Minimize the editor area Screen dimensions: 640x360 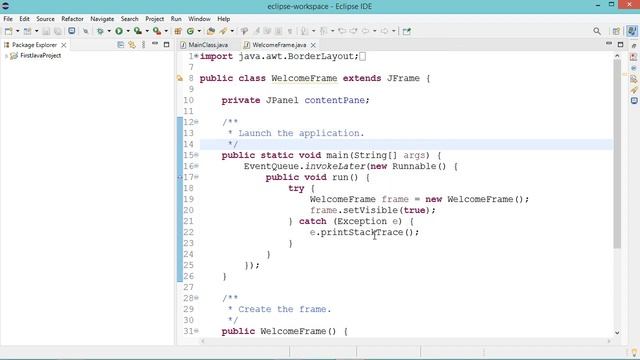[x=609, y=44]
